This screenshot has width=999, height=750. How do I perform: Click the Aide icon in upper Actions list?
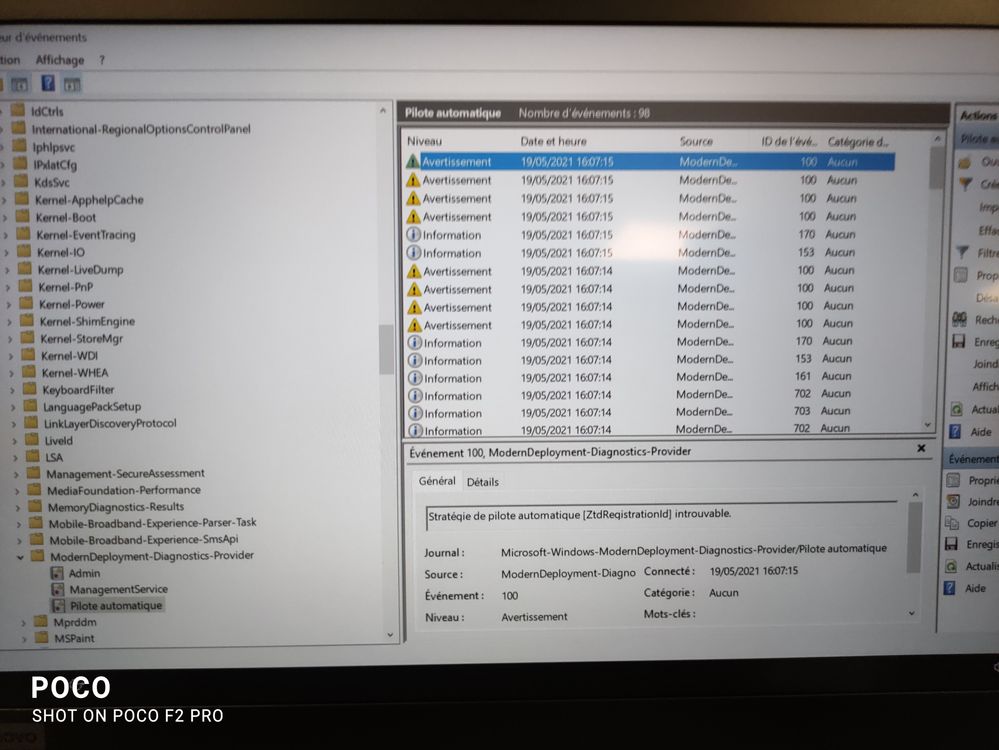[x=955, y=431]
